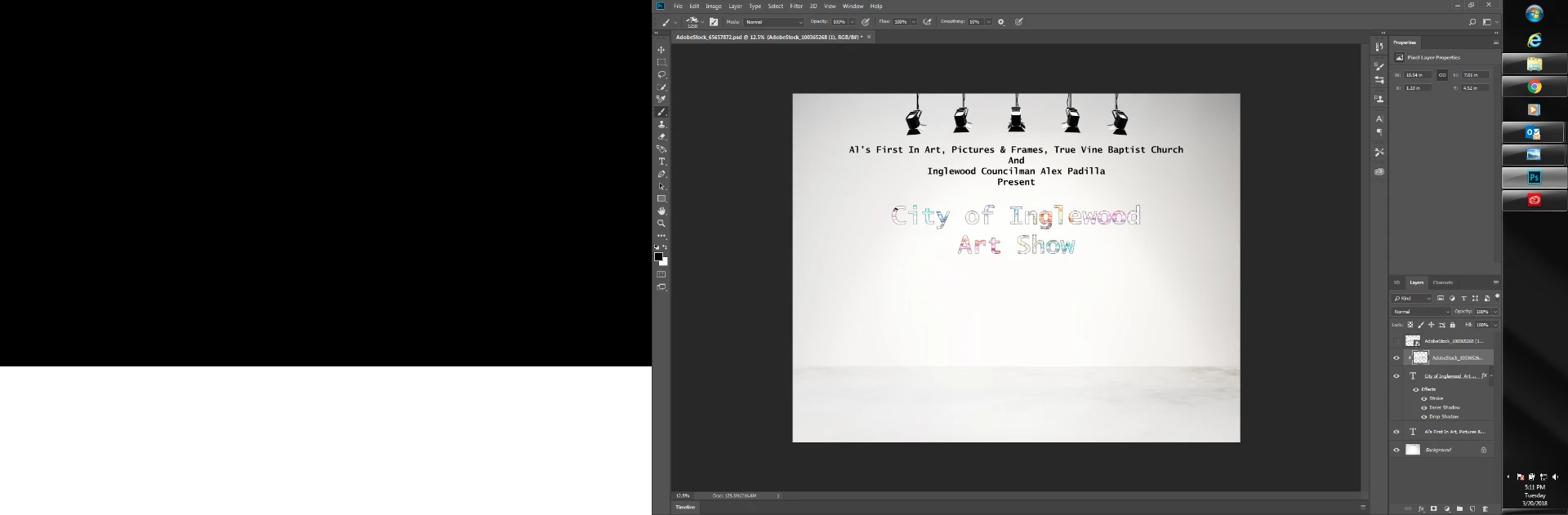Open the File menu
1568x515 pixels.
(678, 6)
